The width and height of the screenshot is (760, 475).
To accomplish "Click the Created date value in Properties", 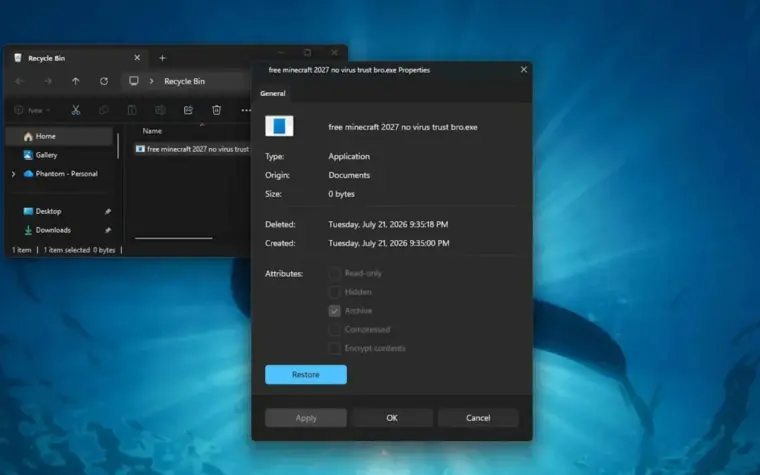I will point(389,243).
